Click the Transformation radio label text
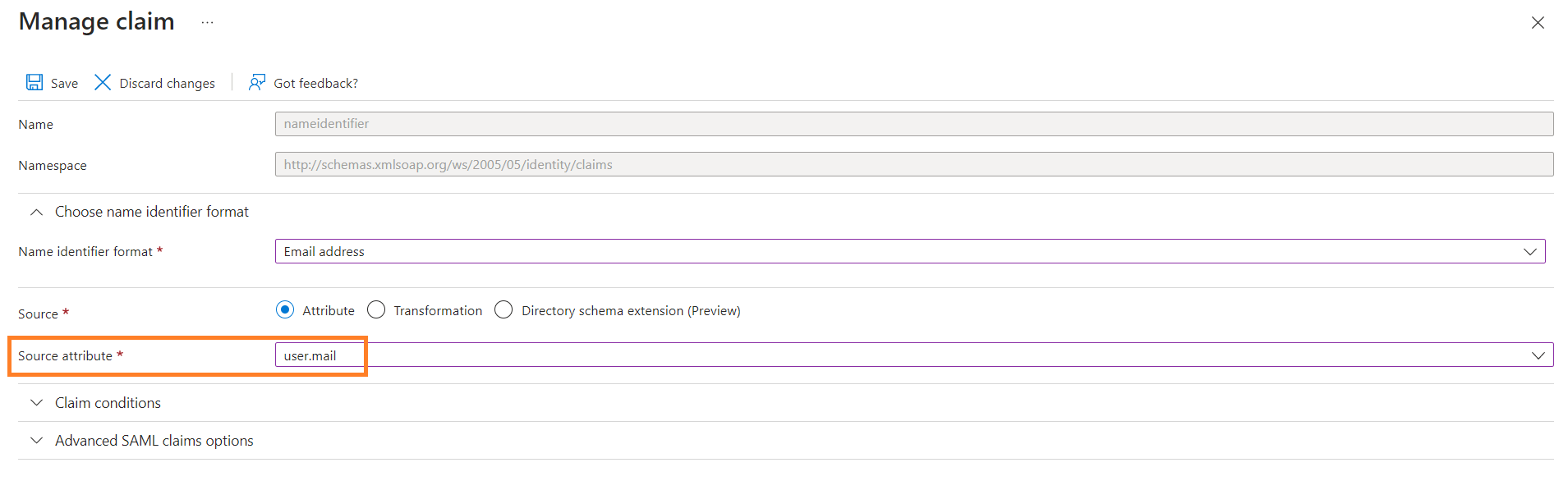 coord(438,310)
